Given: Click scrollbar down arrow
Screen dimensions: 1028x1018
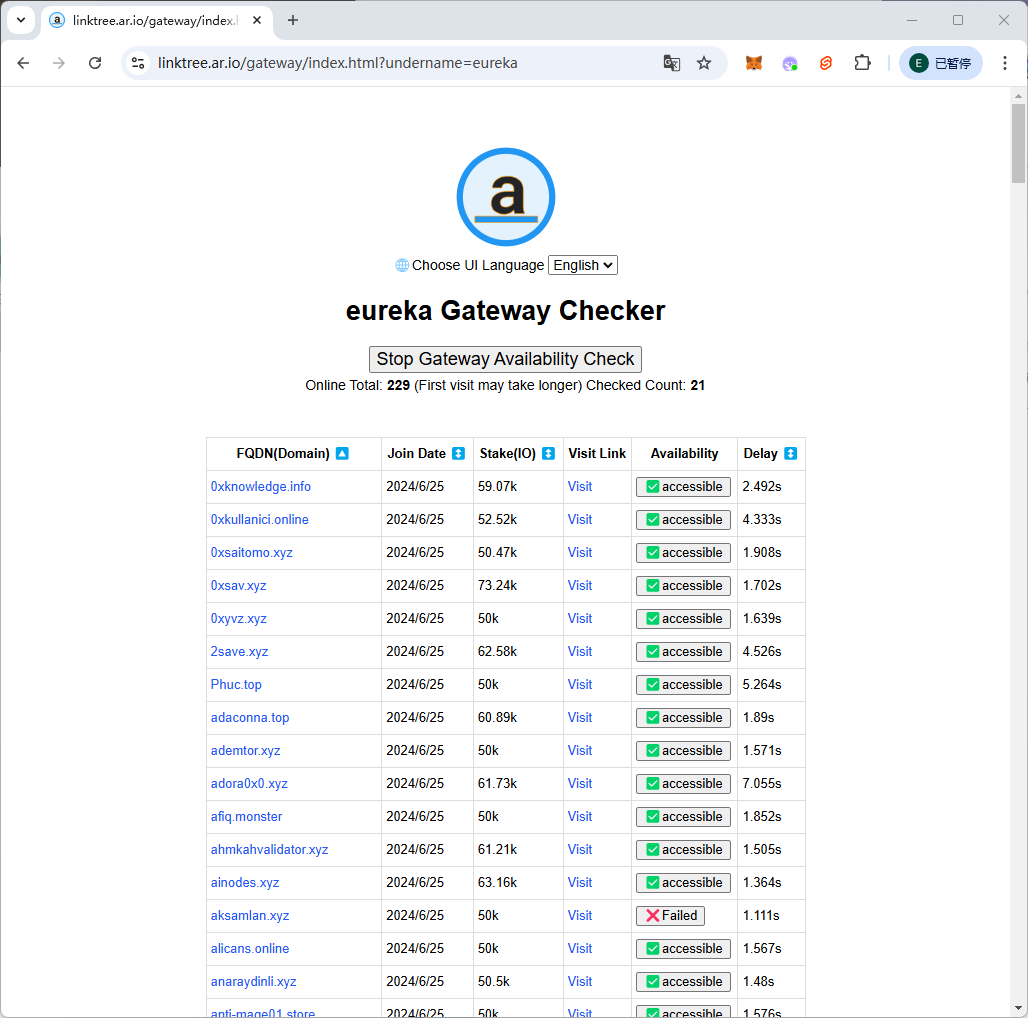Looking at the screenshot, I should [1018, 1008].
